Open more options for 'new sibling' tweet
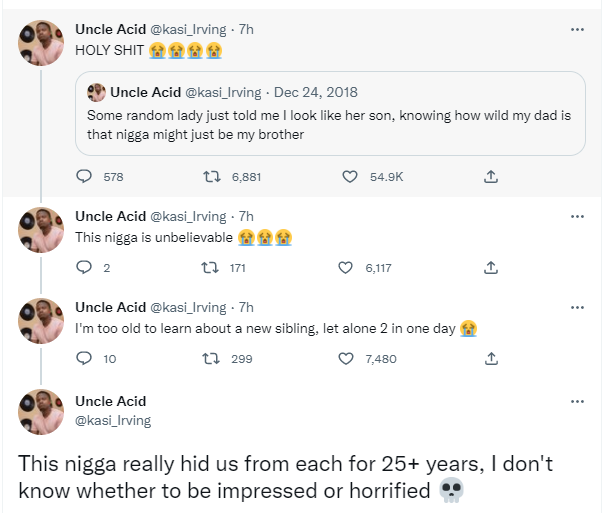The width and height of the screenshot is (614, 513). pyautogui.click(x=577, y=307)
